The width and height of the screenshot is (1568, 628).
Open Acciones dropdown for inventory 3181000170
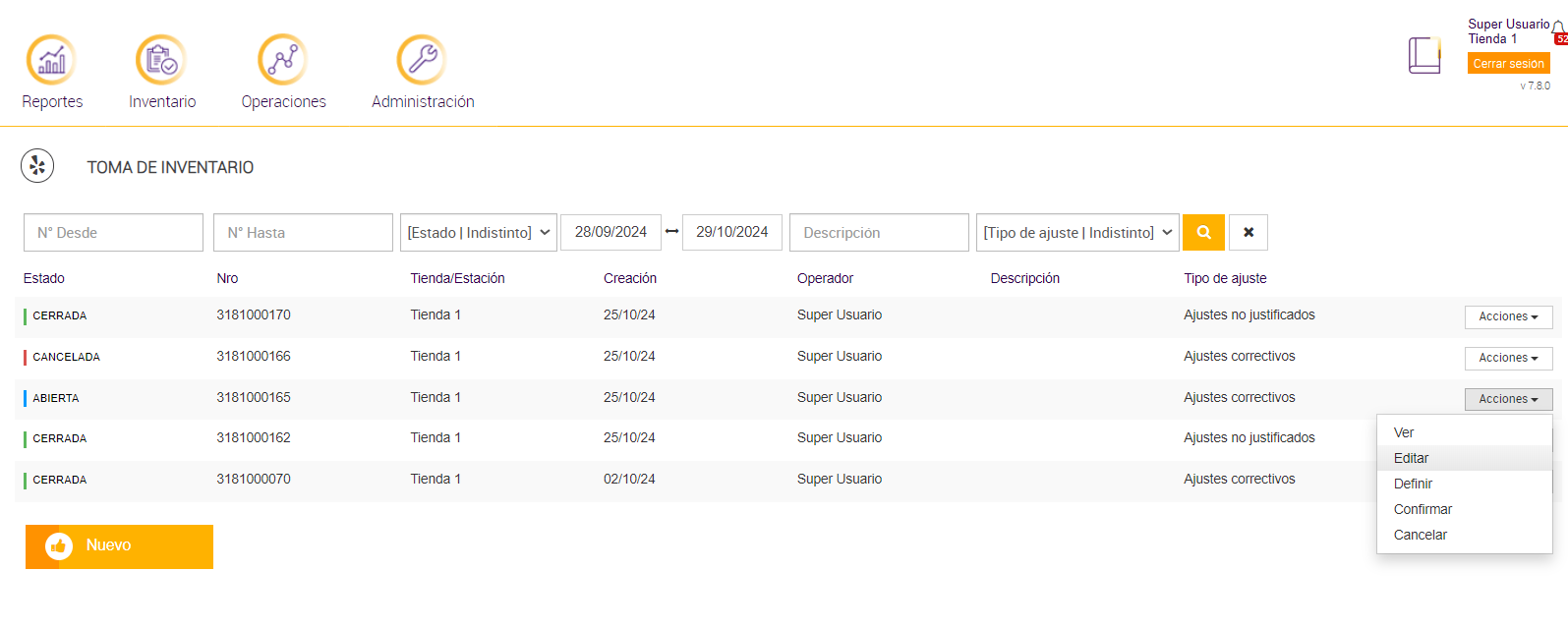click(x=1508, y=316)
